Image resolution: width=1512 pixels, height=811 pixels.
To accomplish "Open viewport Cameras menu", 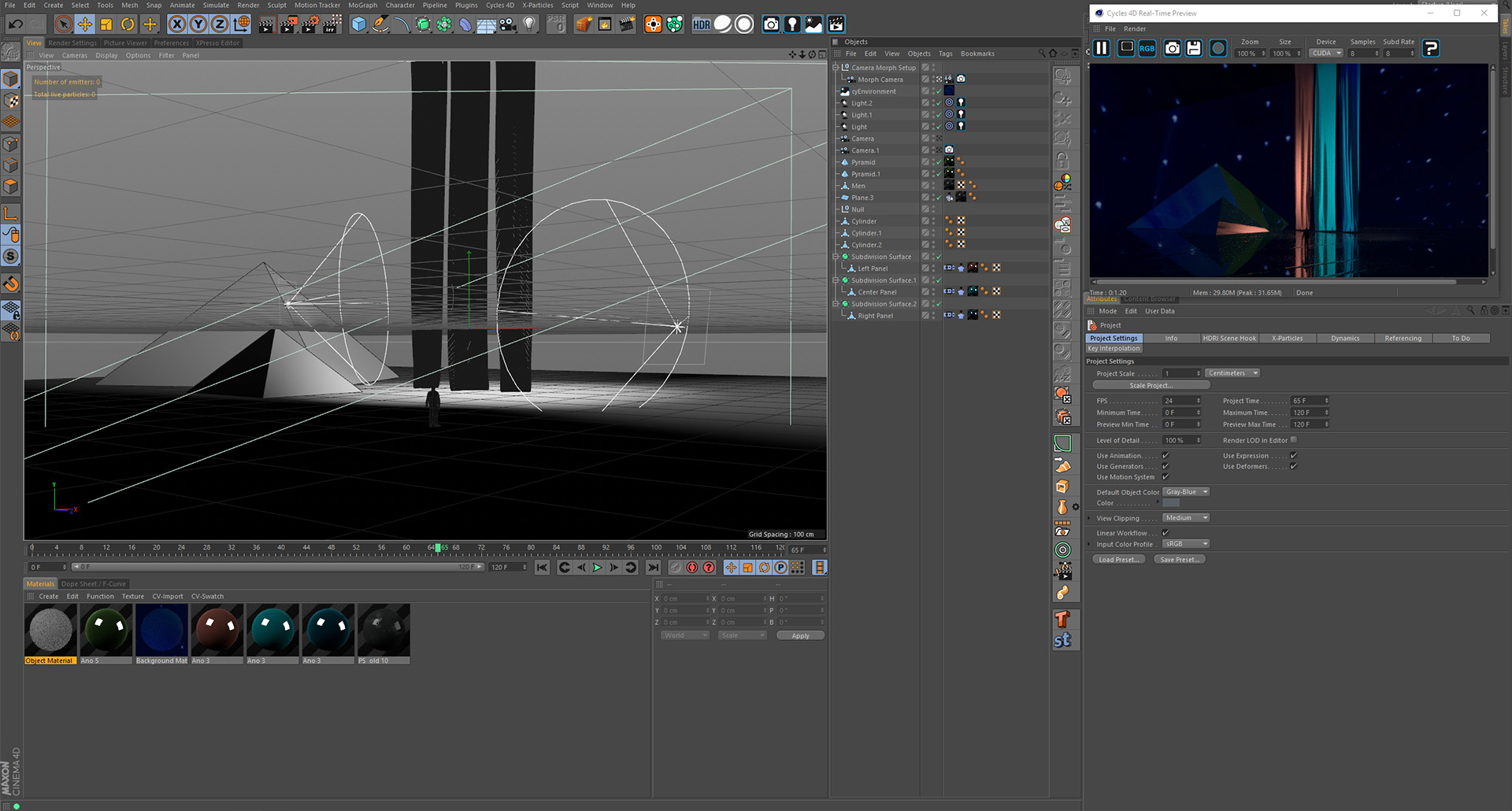I will [x=75, y=55].
